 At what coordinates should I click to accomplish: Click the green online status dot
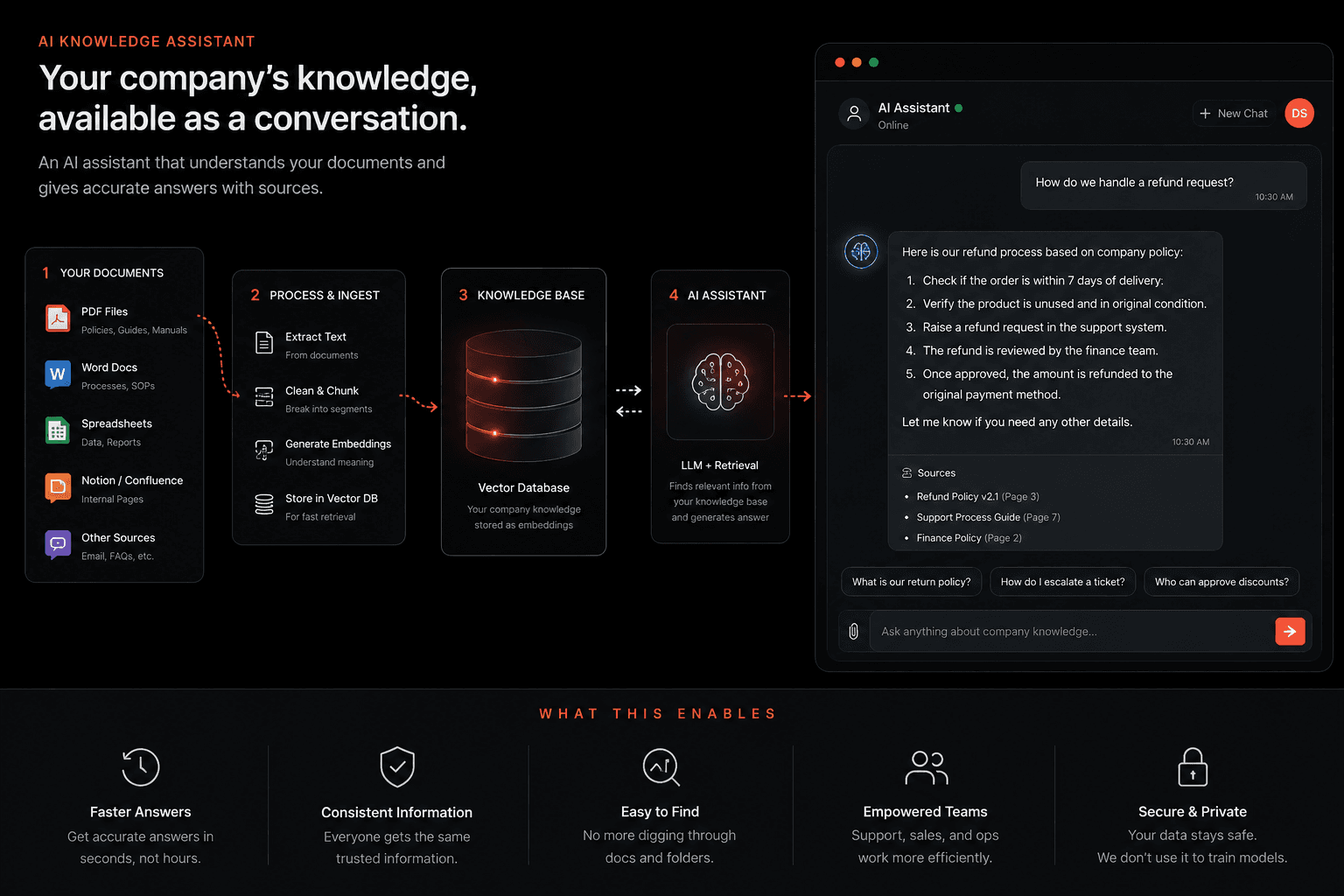coord(959,108)
